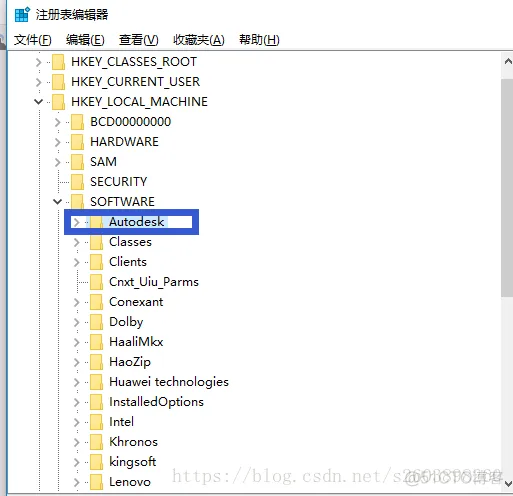Expand the HARDWARE key arrow

coord(57,142)
